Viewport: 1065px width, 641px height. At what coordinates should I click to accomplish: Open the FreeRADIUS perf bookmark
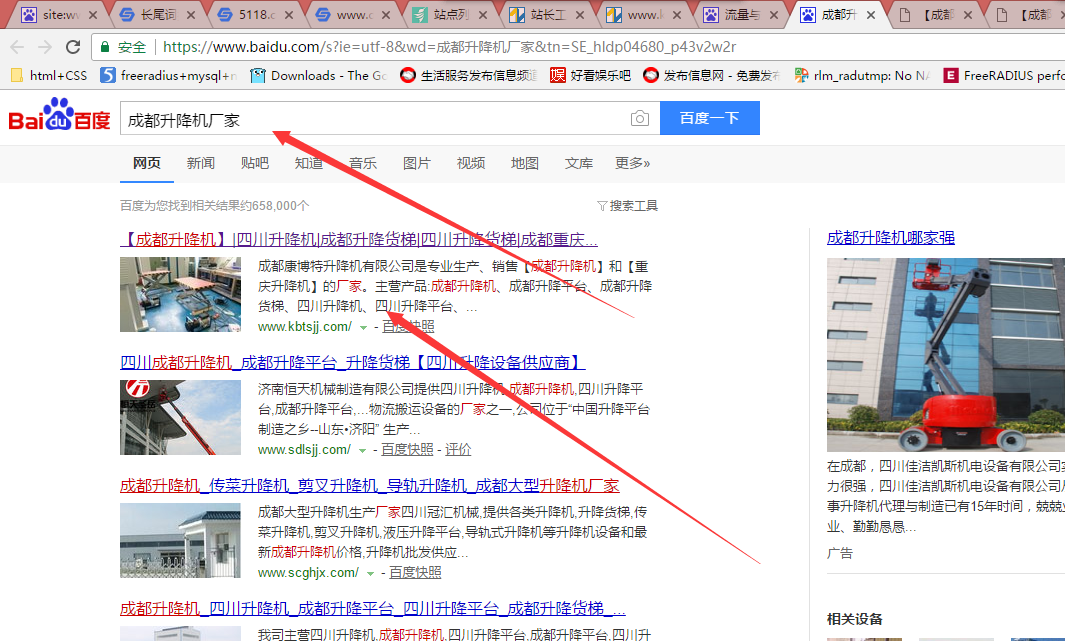[1004, 75]
